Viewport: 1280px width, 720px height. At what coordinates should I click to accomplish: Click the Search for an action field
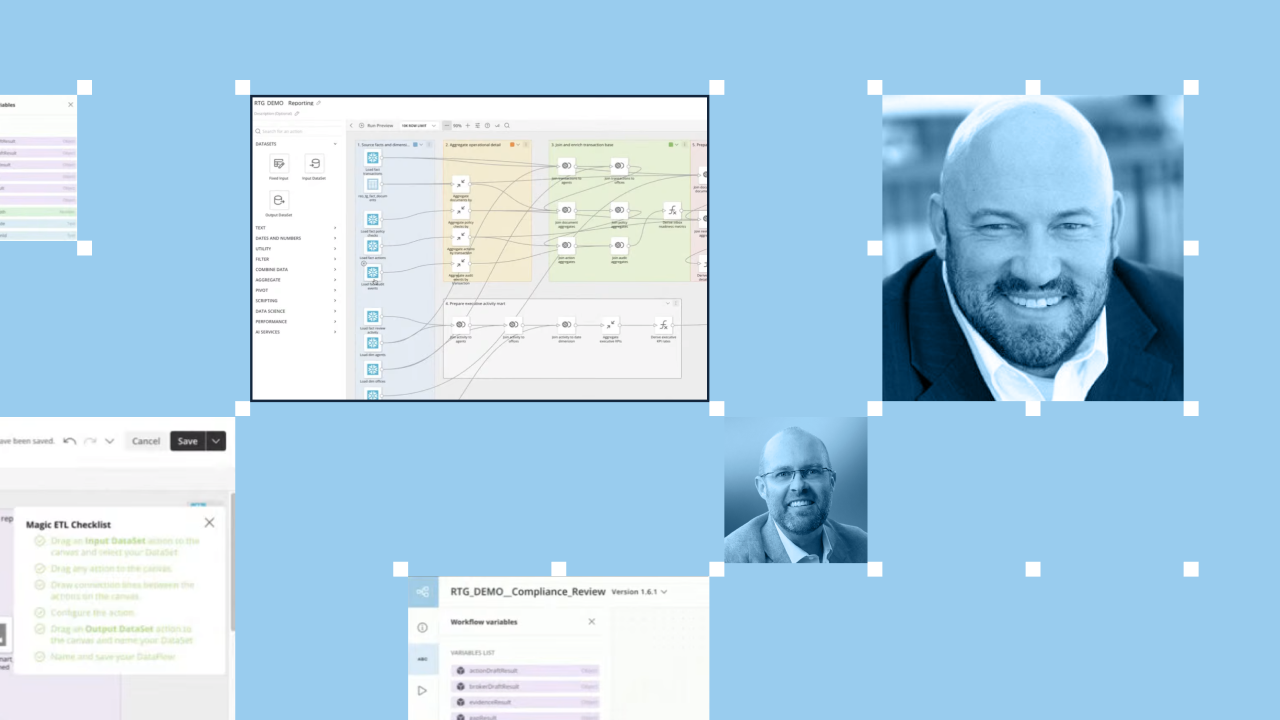[298, 131]
